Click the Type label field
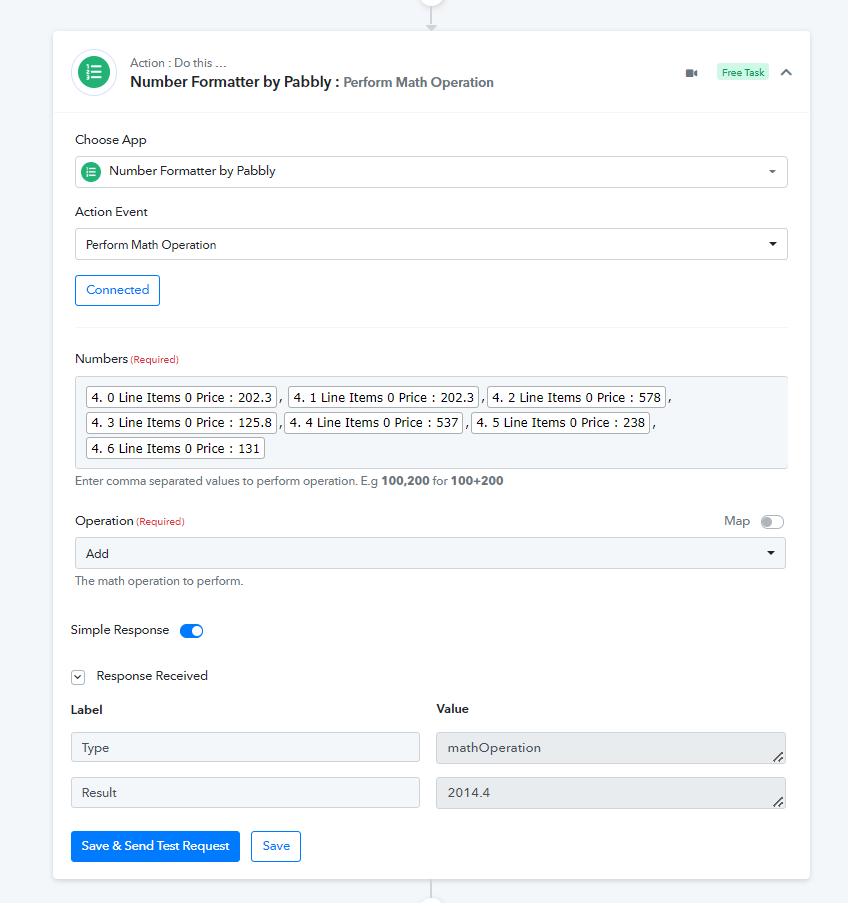Screen dimensions: 848x903 pyautogui.click(x=245, y=748)
